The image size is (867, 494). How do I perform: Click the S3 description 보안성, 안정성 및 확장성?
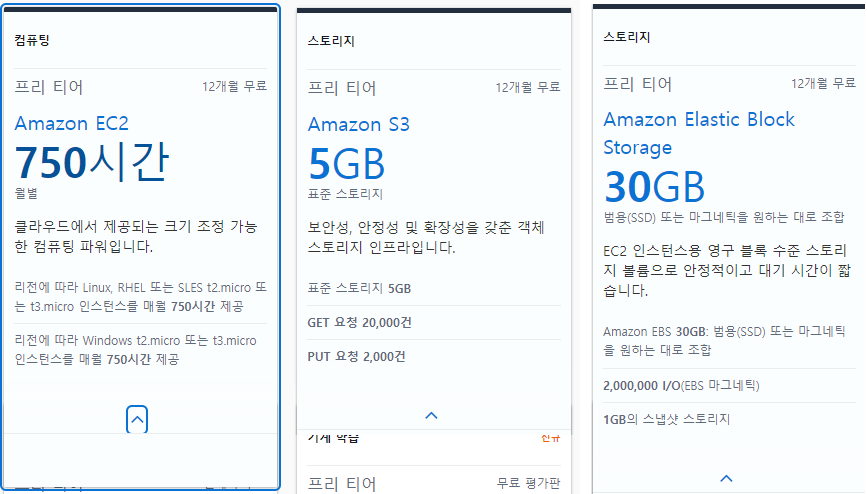(426, 237)
